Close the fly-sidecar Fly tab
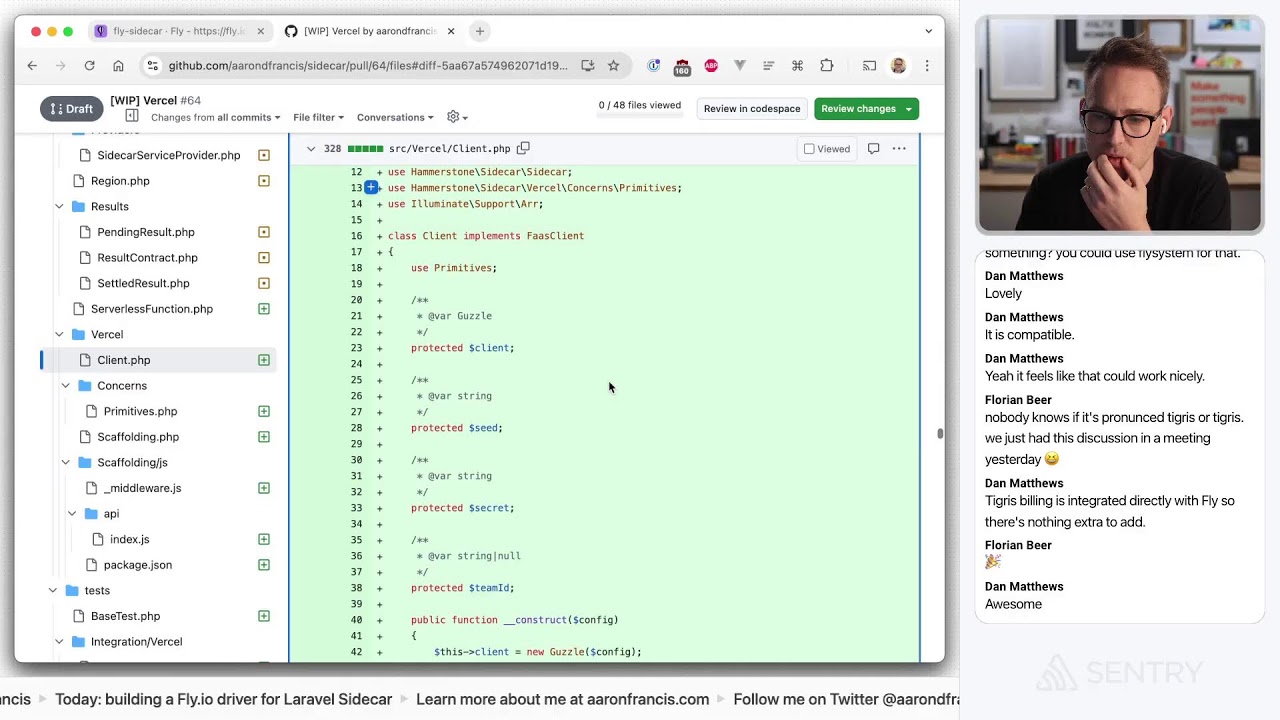The height and width of the screenshot is (720, 1280). (x=261, y=31)
